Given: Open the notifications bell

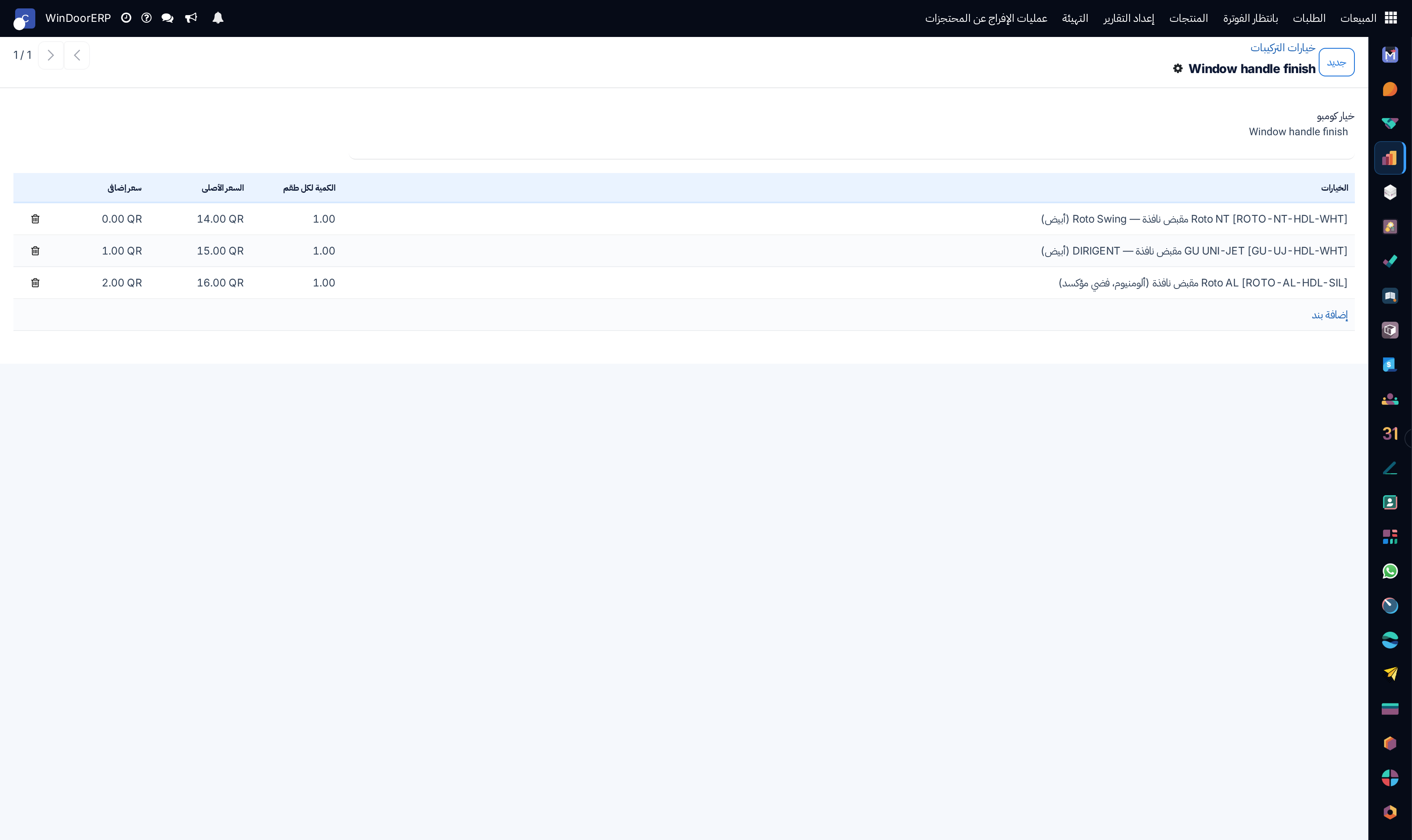Looking at the screenshot, I should point(218,18).
